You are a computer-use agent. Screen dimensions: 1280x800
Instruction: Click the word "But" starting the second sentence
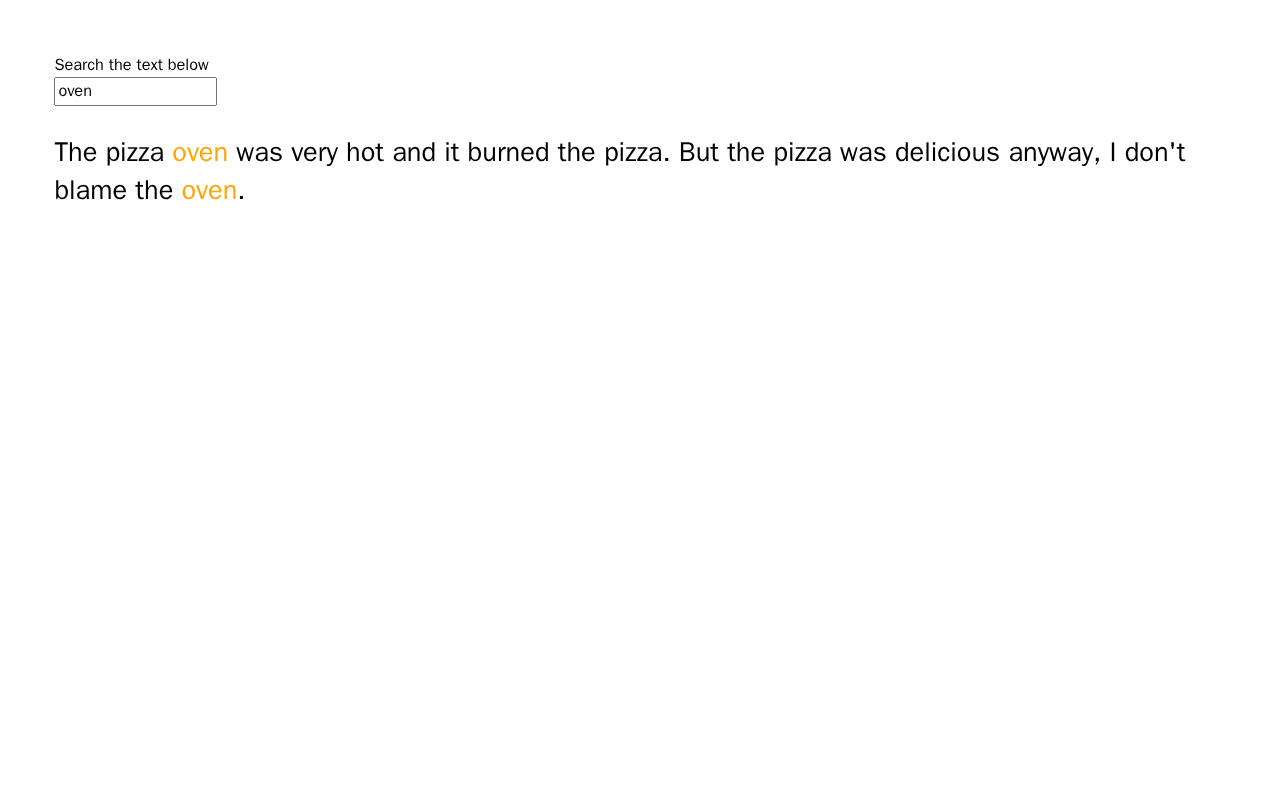coord(699,152)
